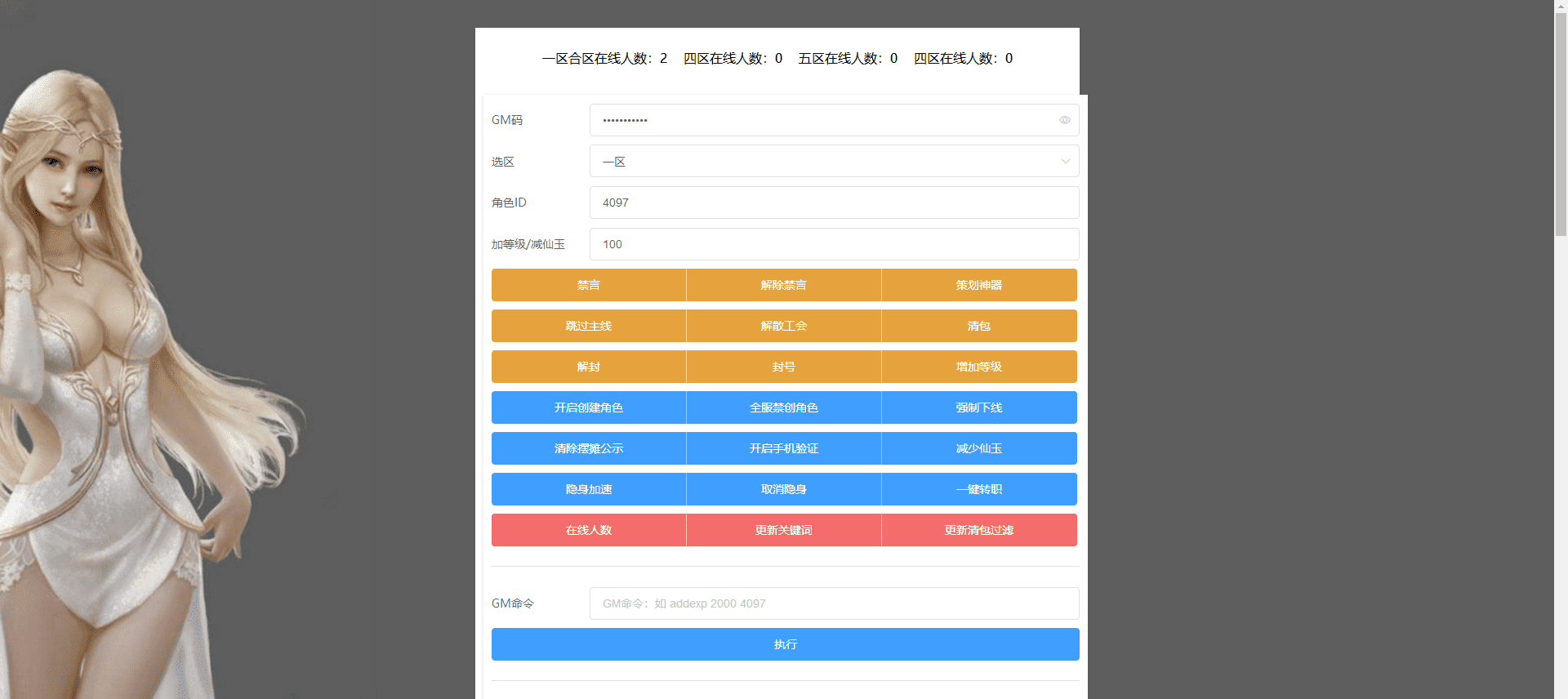Click the 五区在线人数 text
1568x699 pixels.
click(848, 59)
